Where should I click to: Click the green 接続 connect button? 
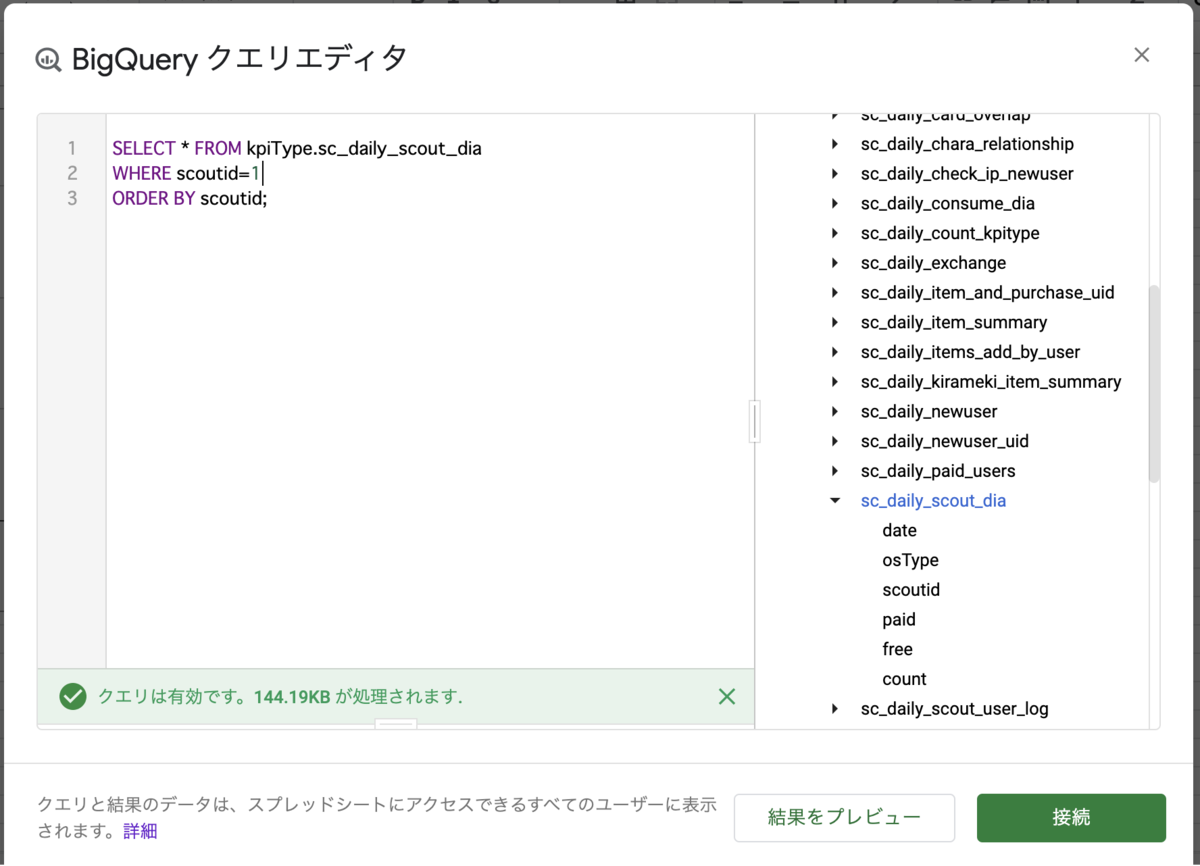click(x=1071, y=818)
